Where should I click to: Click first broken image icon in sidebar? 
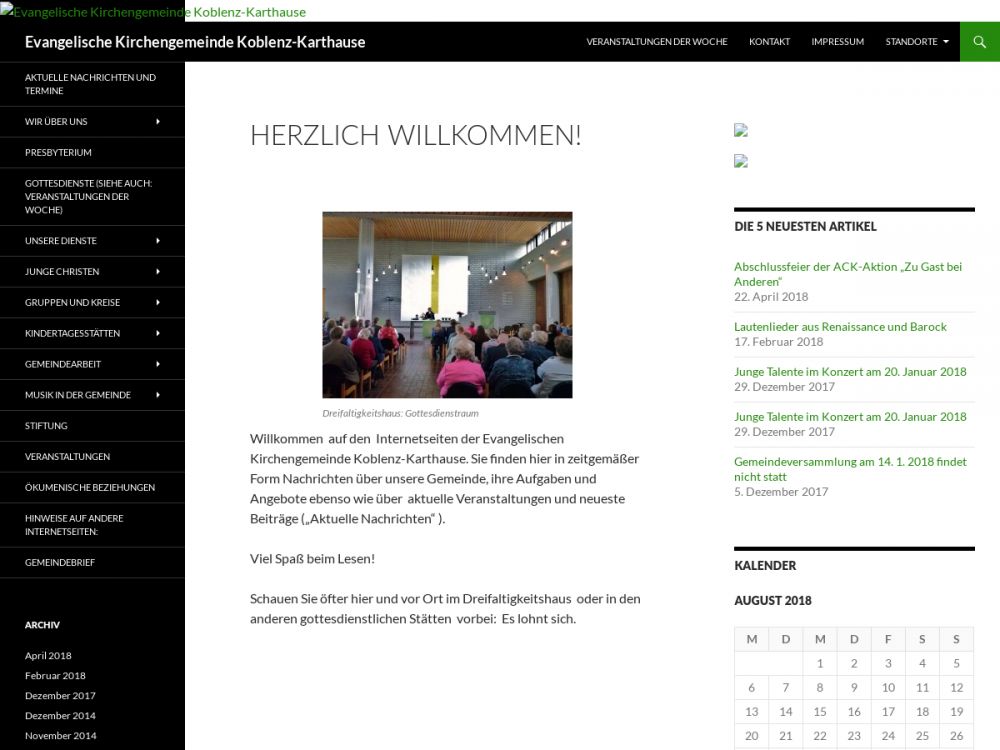click(x=741, y=130)
